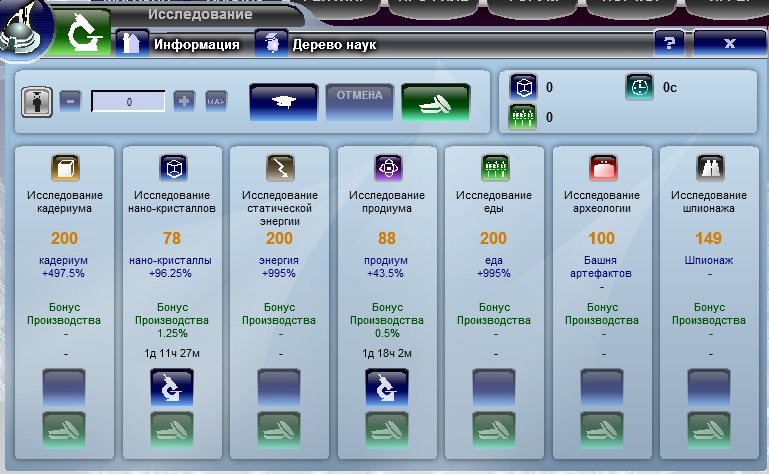Screen dimensions: 769x474
Task: Click the question mark help button
Action: pyautogui.click(x=669, y=43)
